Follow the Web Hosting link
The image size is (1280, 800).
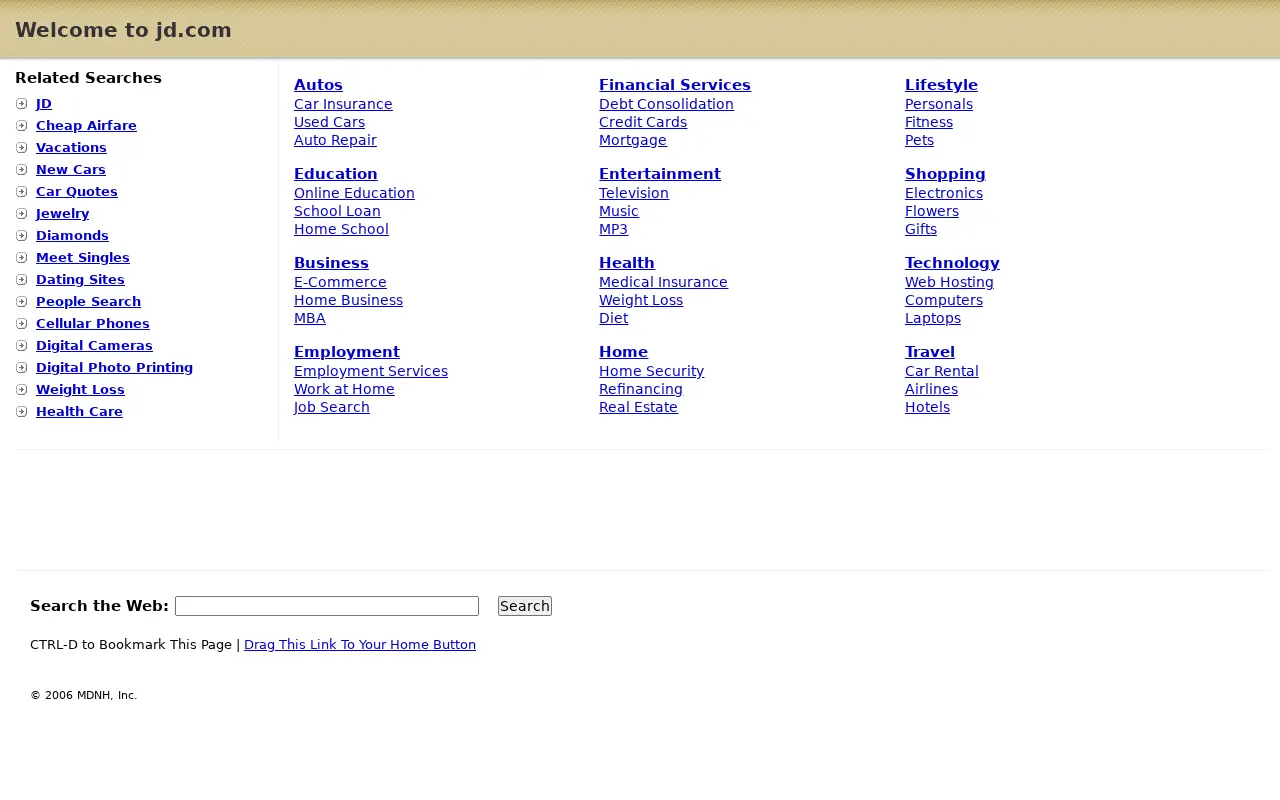tap(949, 282)
